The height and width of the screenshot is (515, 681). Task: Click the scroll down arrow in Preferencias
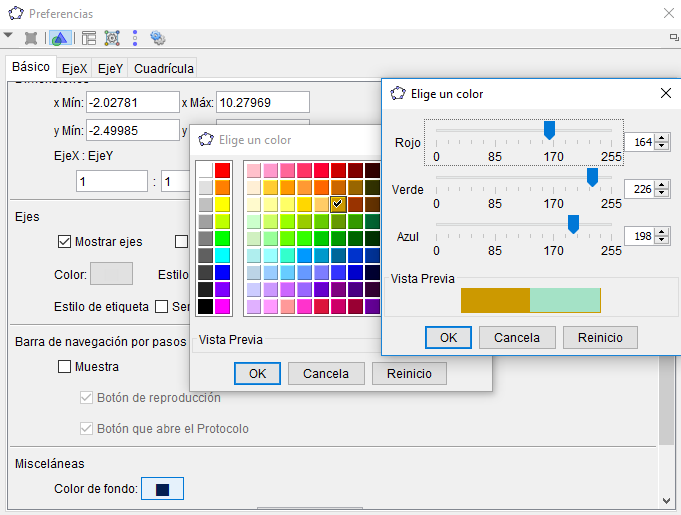667,501
